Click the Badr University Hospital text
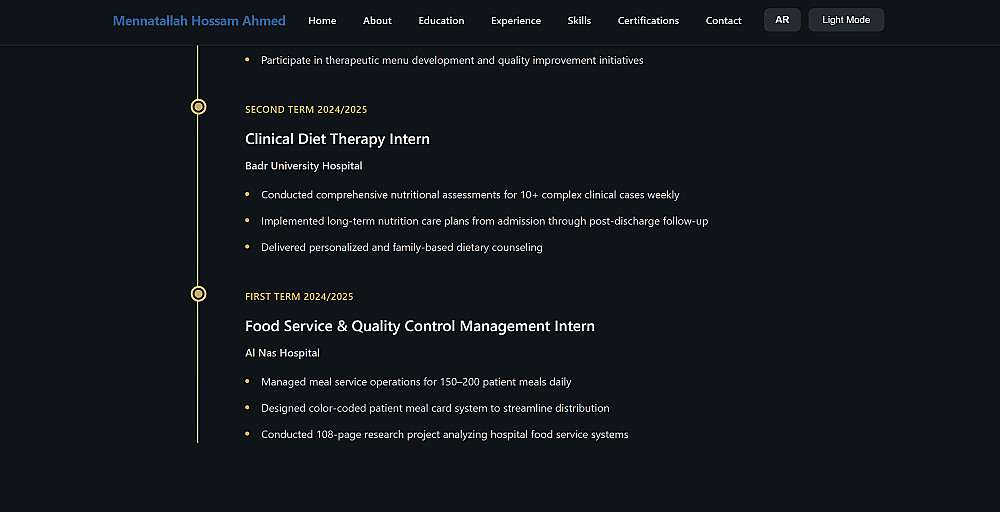This screenshot has height=512, width=1000. pyautogui.click(x=303, y=166)
